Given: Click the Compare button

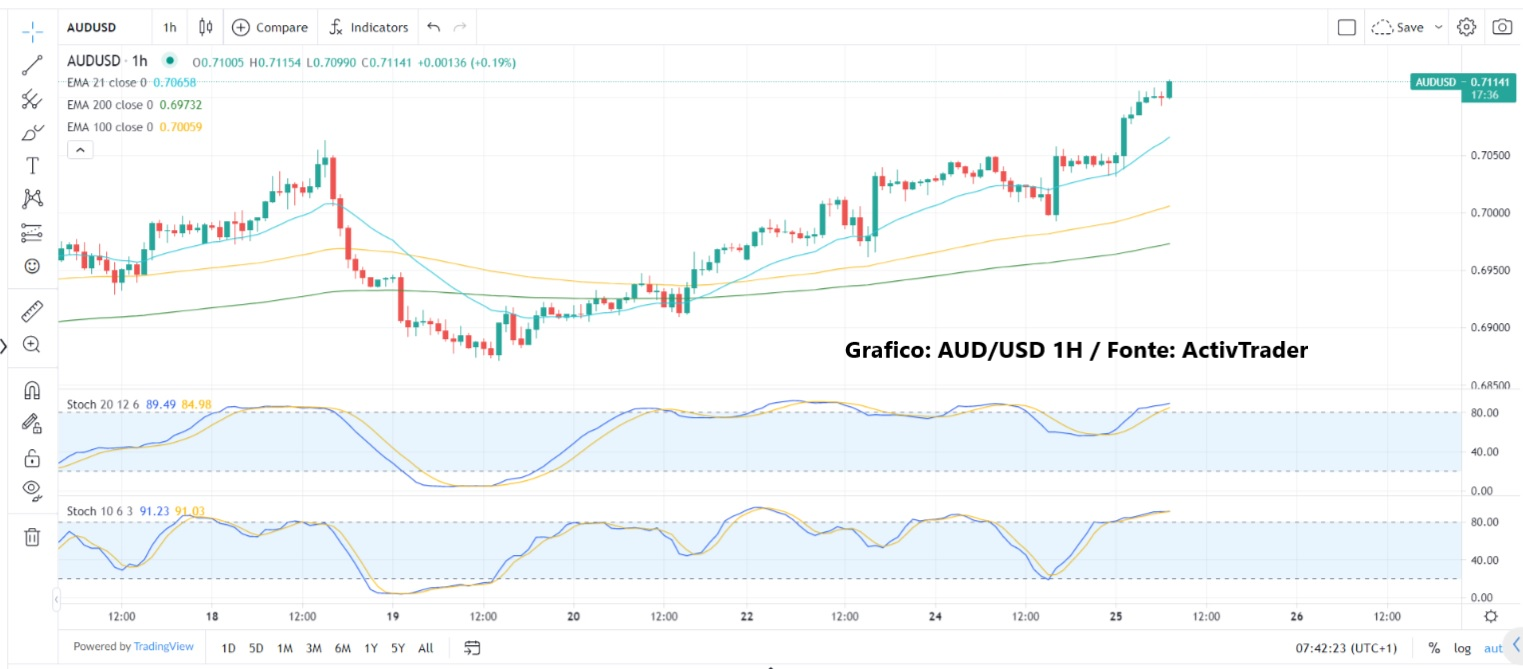Looking at the screenshot, I should pos(270,27).
